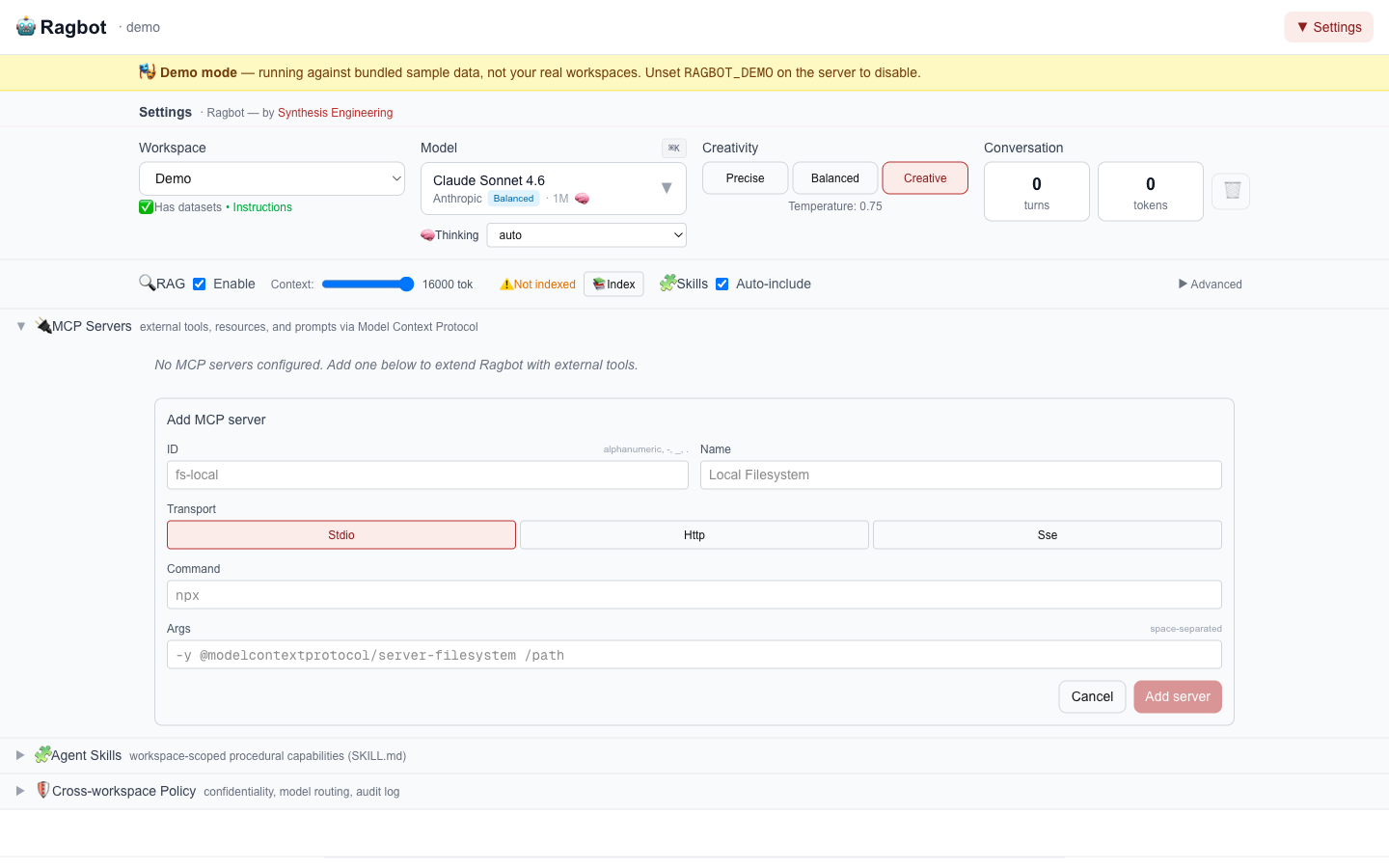Toggle the Skills Auto-include checkbox
This screenshot has width=1389, height=868.
(x=722, y=284)
